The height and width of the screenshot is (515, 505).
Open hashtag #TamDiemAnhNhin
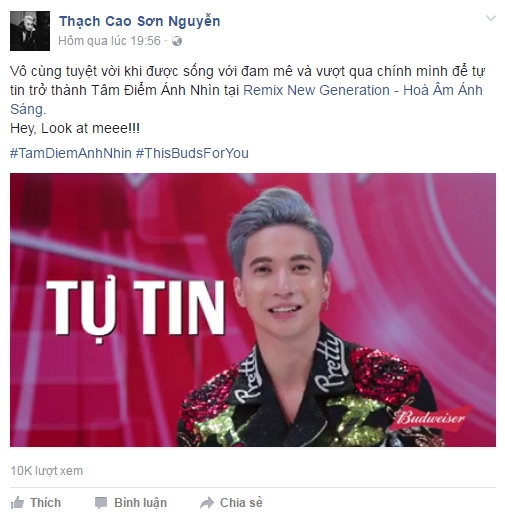click(71, 153)
